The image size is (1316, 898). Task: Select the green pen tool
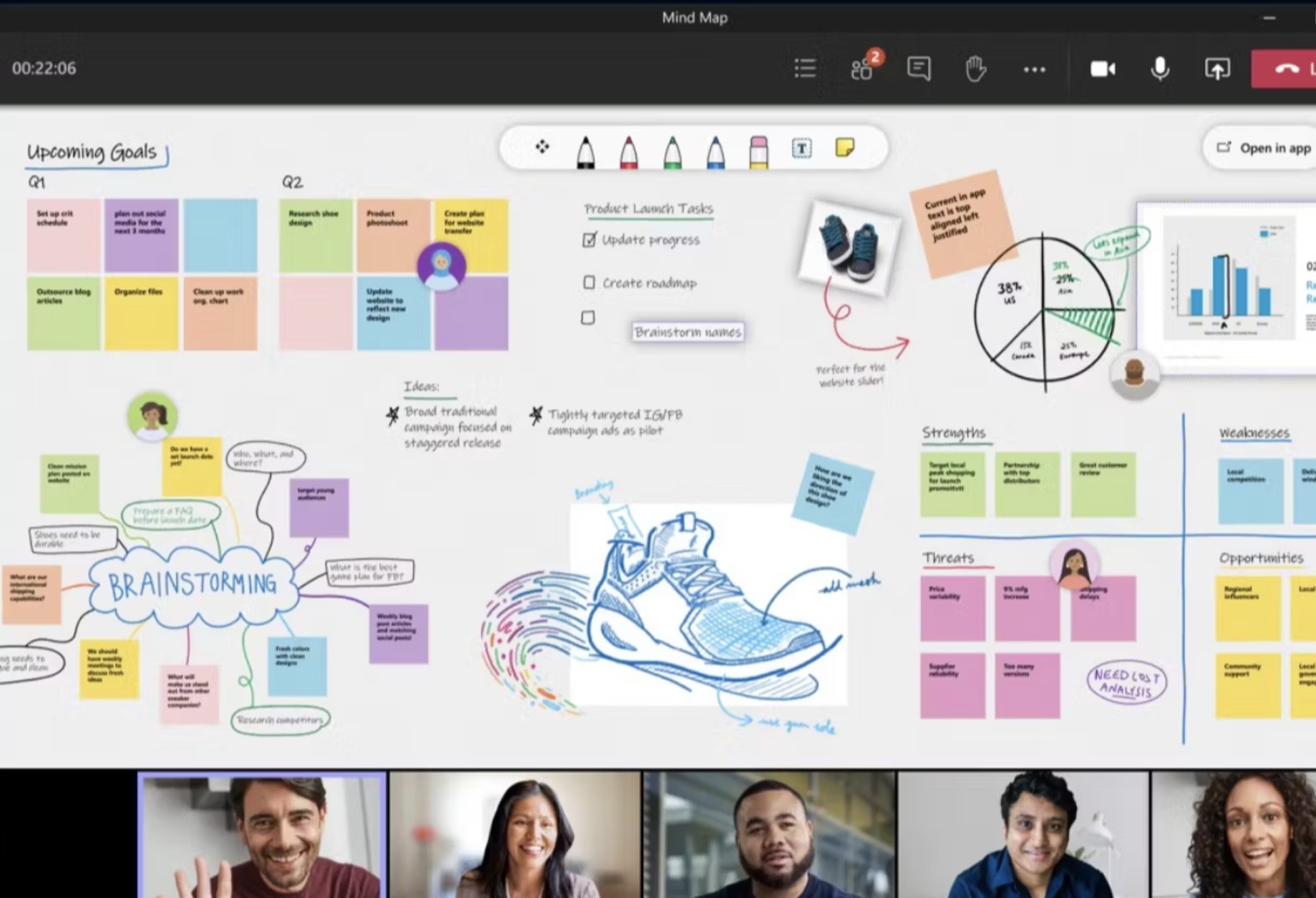point(672,151)
